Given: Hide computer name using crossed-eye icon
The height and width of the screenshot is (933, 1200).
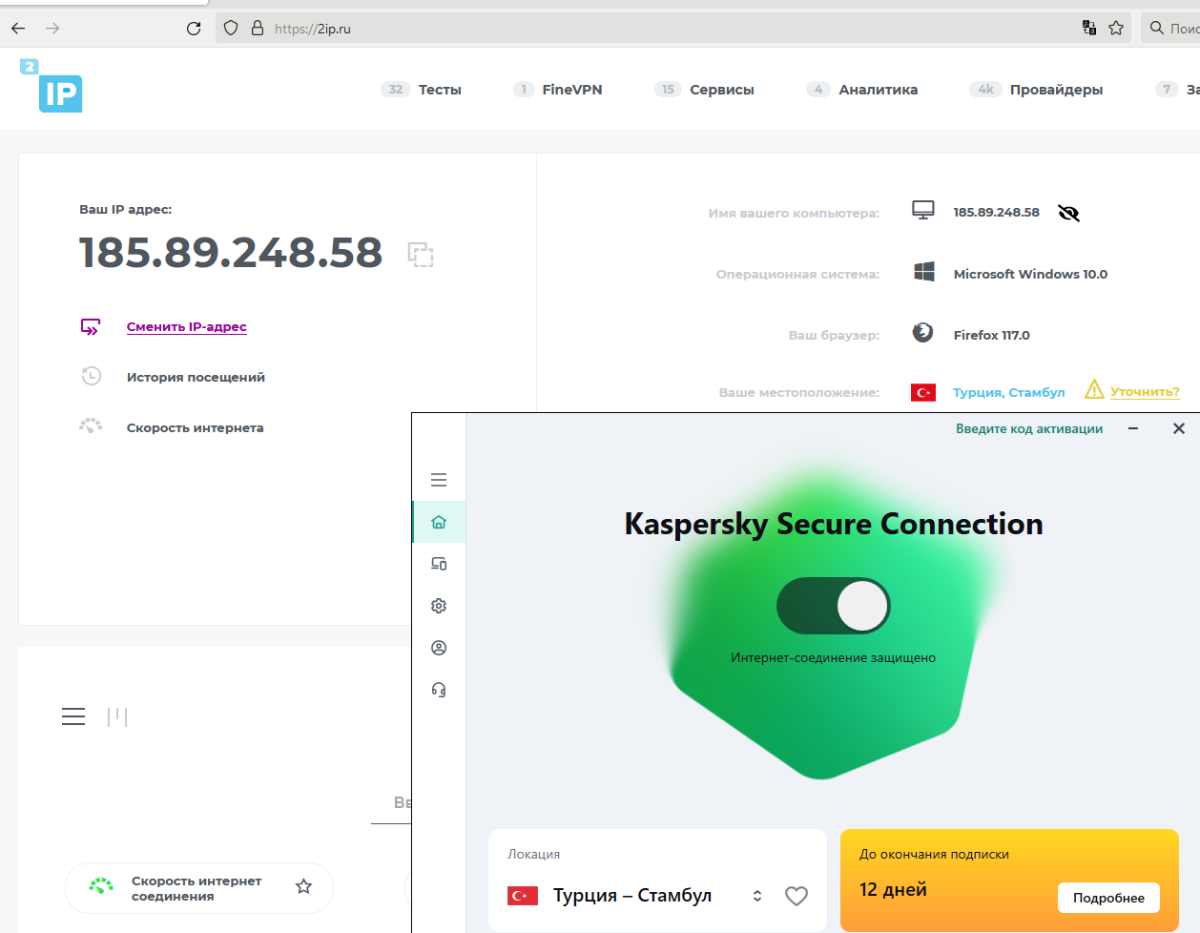Looking at the screenshot, I should pos(1069,212).
